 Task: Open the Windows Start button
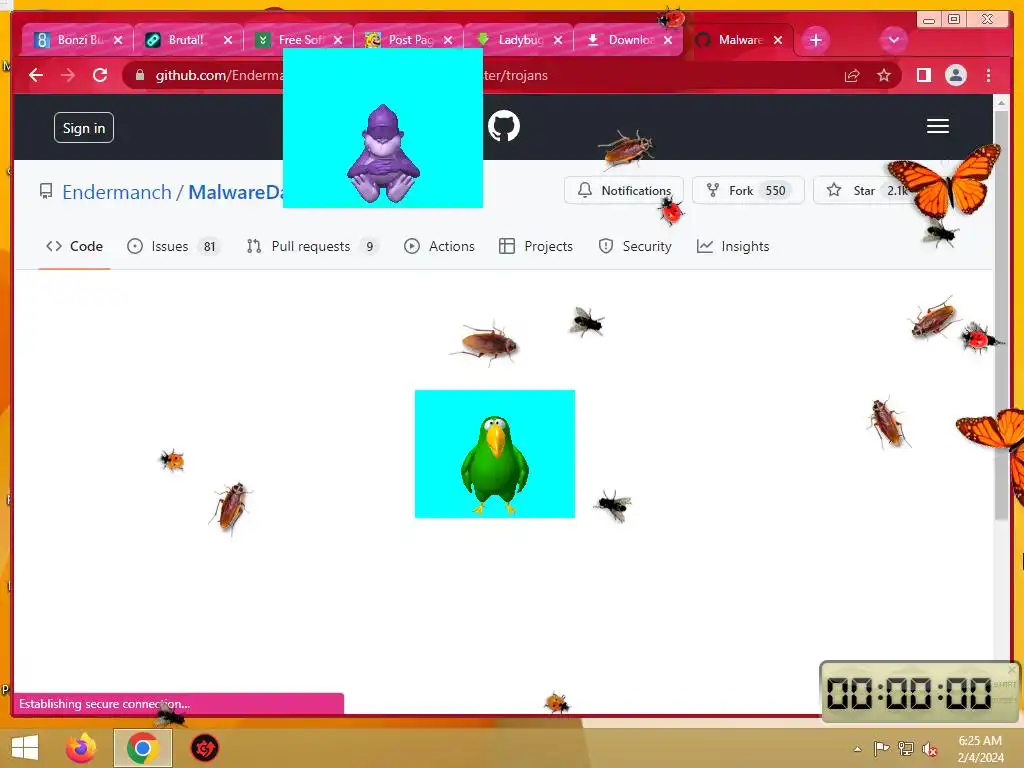[x=25, y=748]
